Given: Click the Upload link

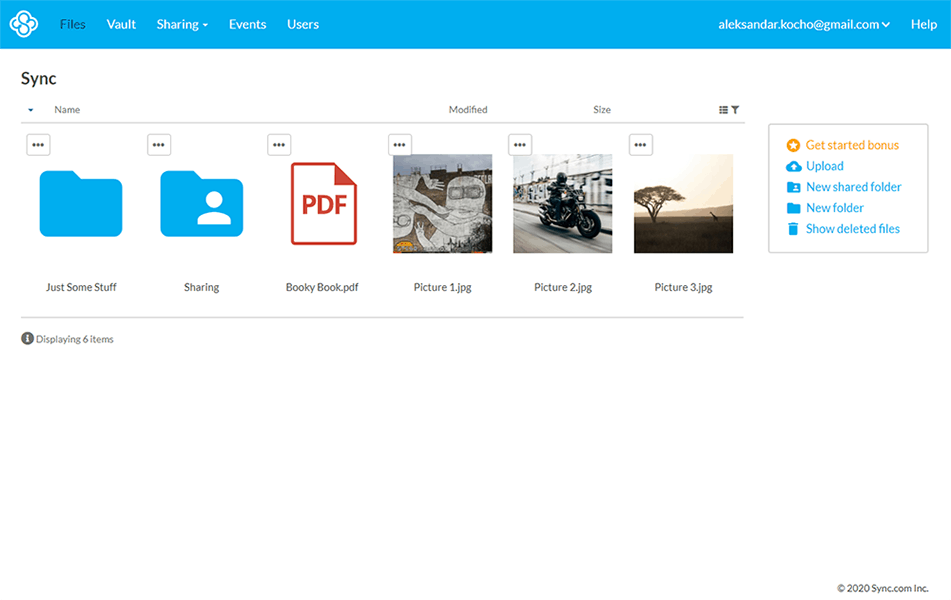Looking at the screenshot, I should pyautogui.click(x=824, y=166).
